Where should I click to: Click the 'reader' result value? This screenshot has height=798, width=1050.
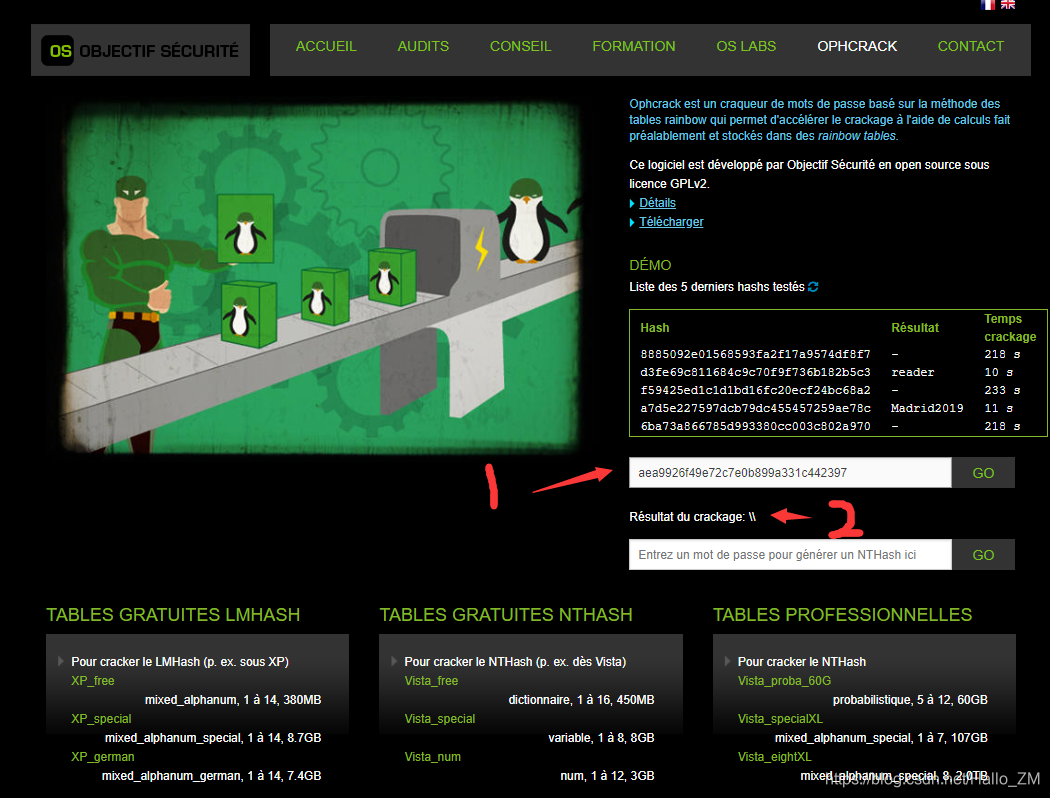913,372
